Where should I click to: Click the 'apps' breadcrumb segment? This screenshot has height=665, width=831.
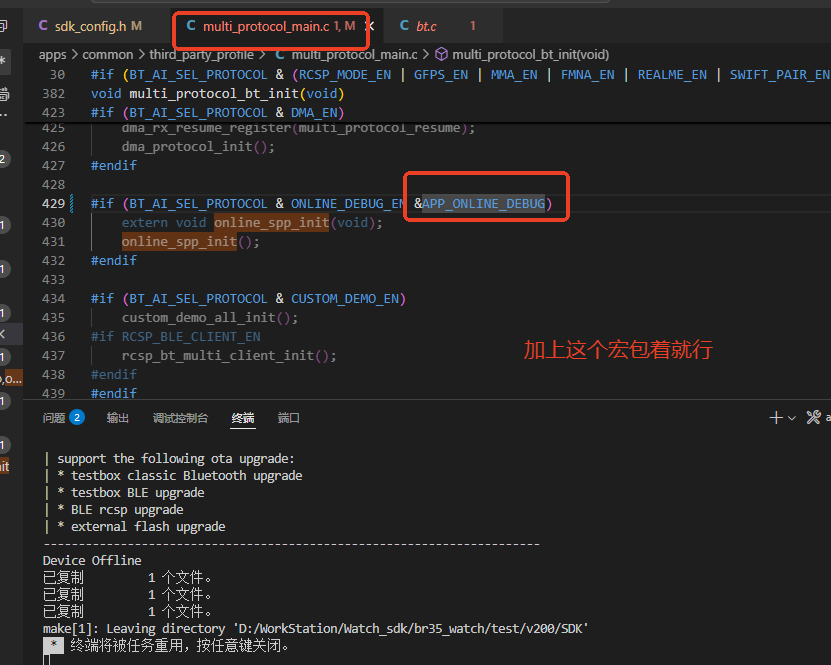coord(52,55)
